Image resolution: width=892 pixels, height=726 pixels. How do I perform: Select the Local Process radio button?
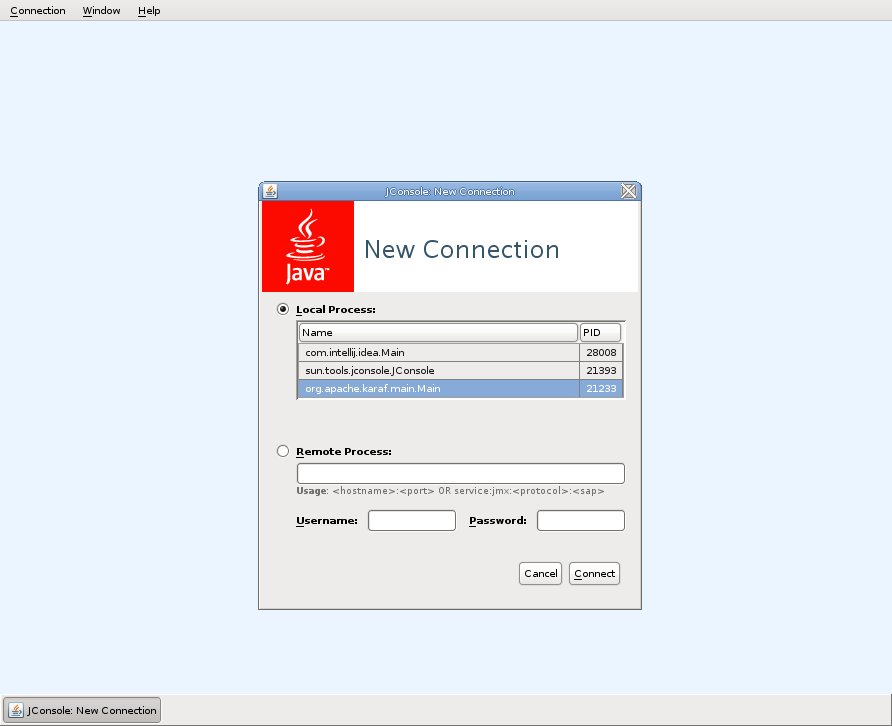[283, 310]
